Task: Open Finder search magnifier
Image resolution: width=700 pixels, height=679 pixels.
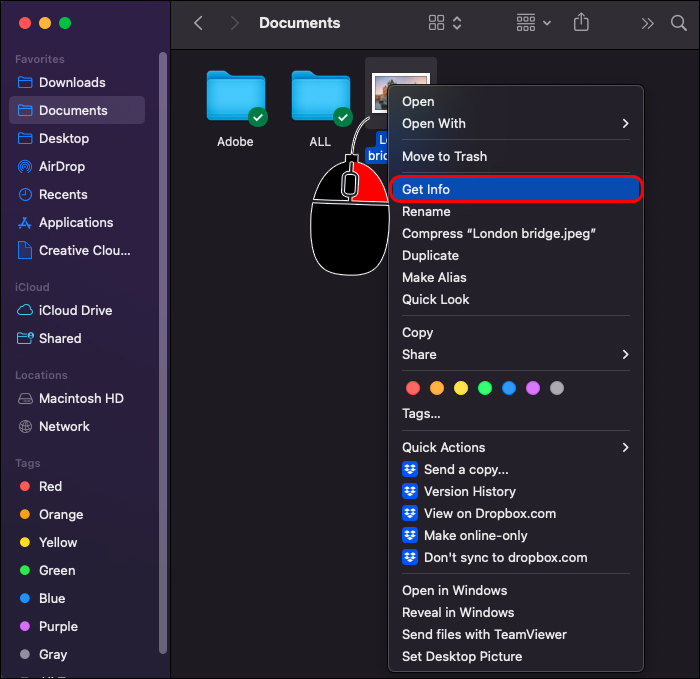Action: 679,23
